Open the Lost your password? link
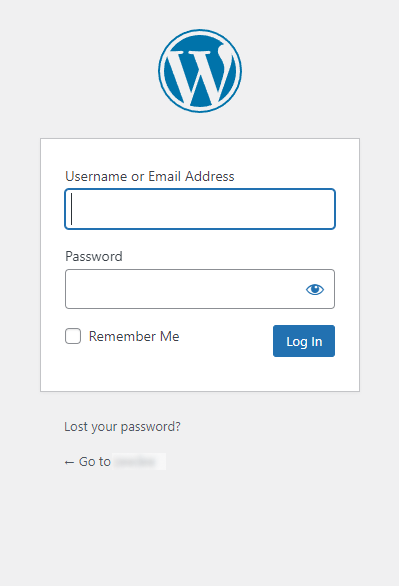The image size is (399, 586). 122,426
